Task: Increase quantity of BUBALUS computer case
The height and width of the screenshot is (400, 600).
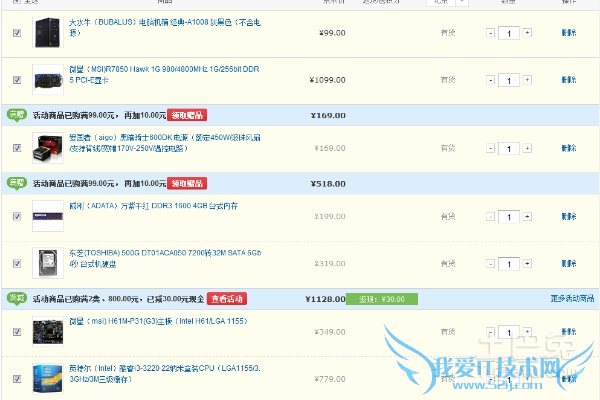Action: coord(527,33)
